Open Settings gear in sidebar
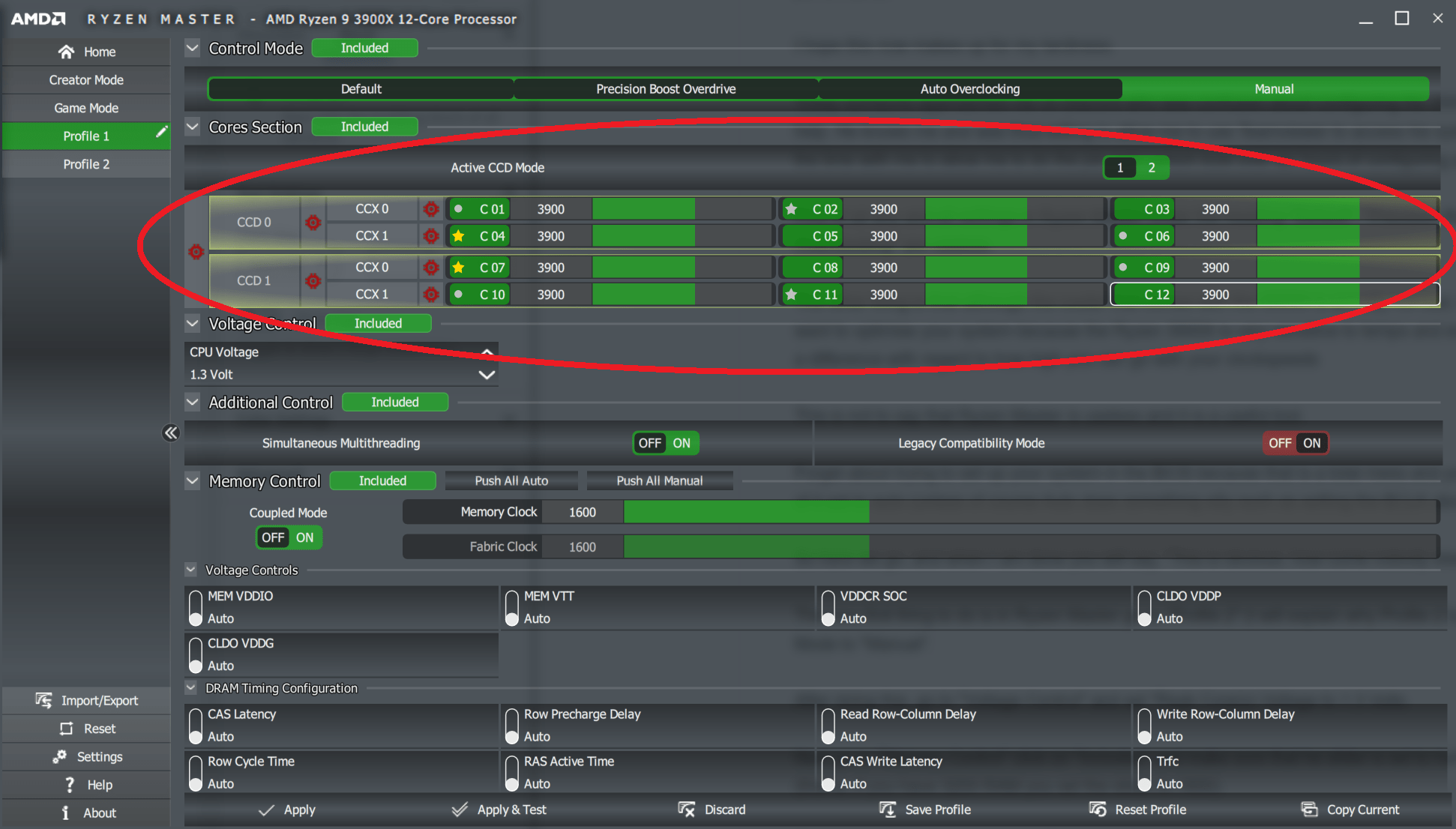Viewport: 1456px width, 829px height. (x=86, y=757)
